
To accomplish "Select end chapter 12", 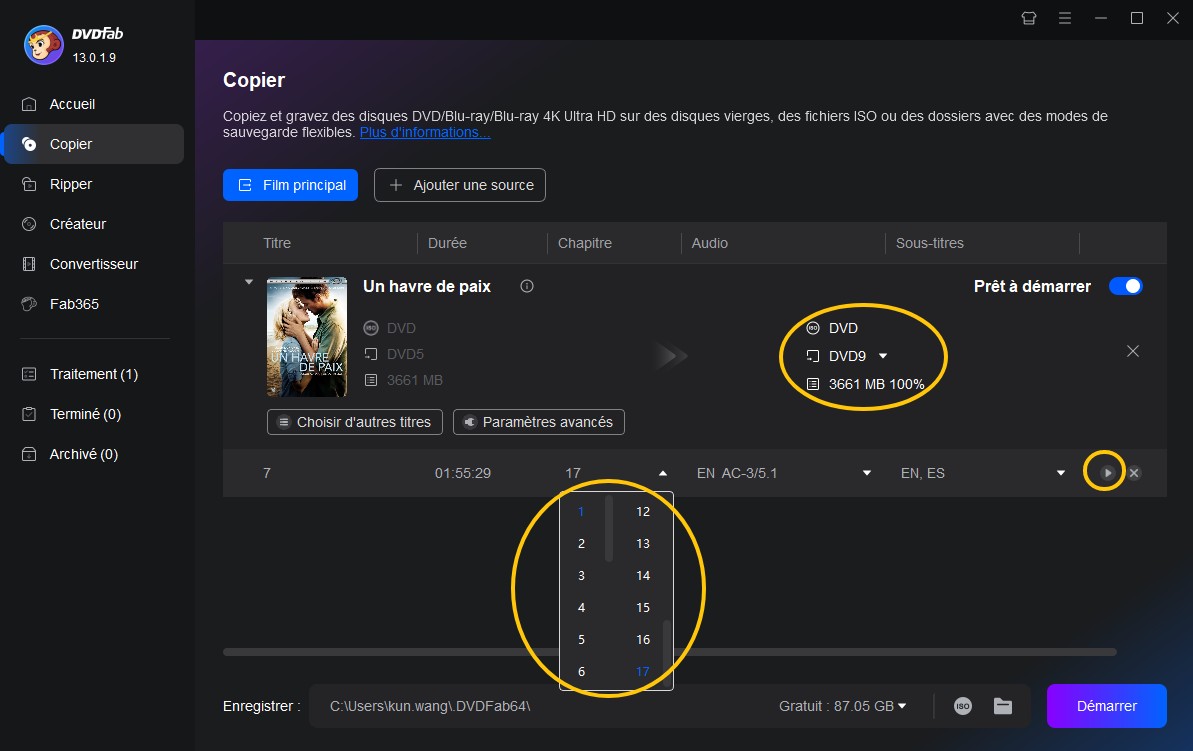I will click(643, 511).
